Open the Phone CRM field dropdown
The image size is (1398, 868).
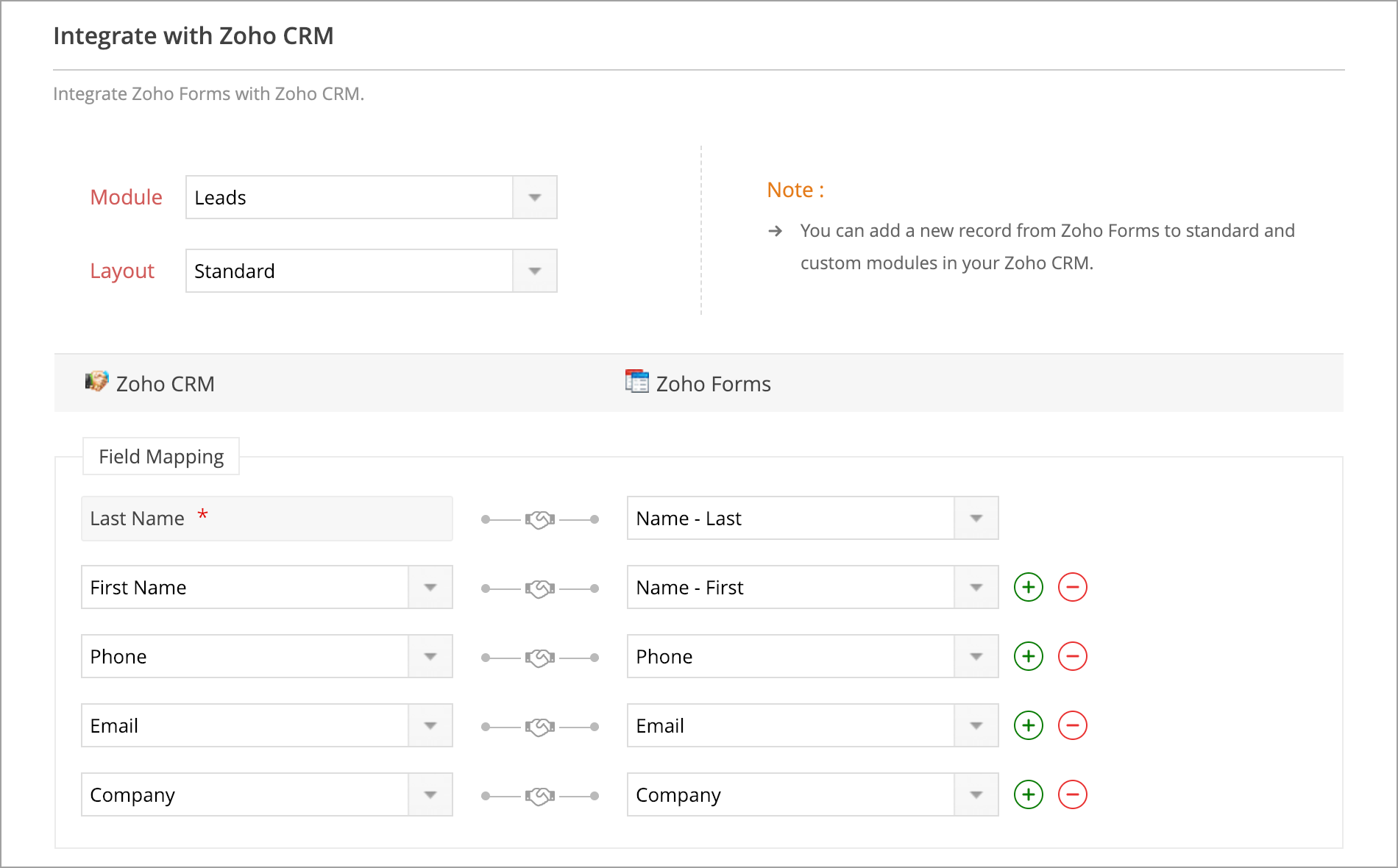pyautogui.click(x=267, y=656)
